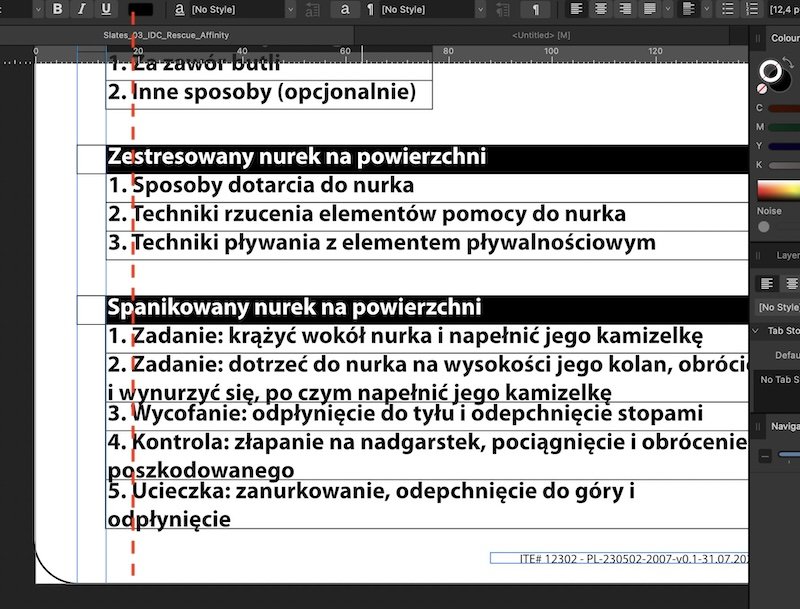Align text centre in toolbar
The height and width of the screenshot is (609, 800).
pos(601,9)
